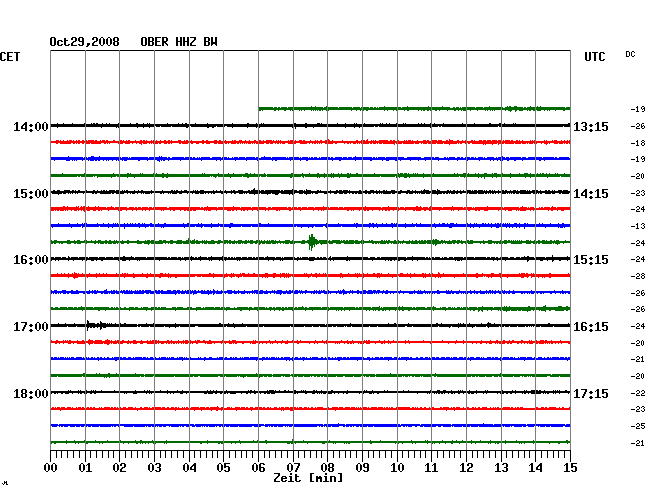Click the seismic spike on green trace near minute 07
The width and height of the screenshot is (650, 494).
[312, 242]
